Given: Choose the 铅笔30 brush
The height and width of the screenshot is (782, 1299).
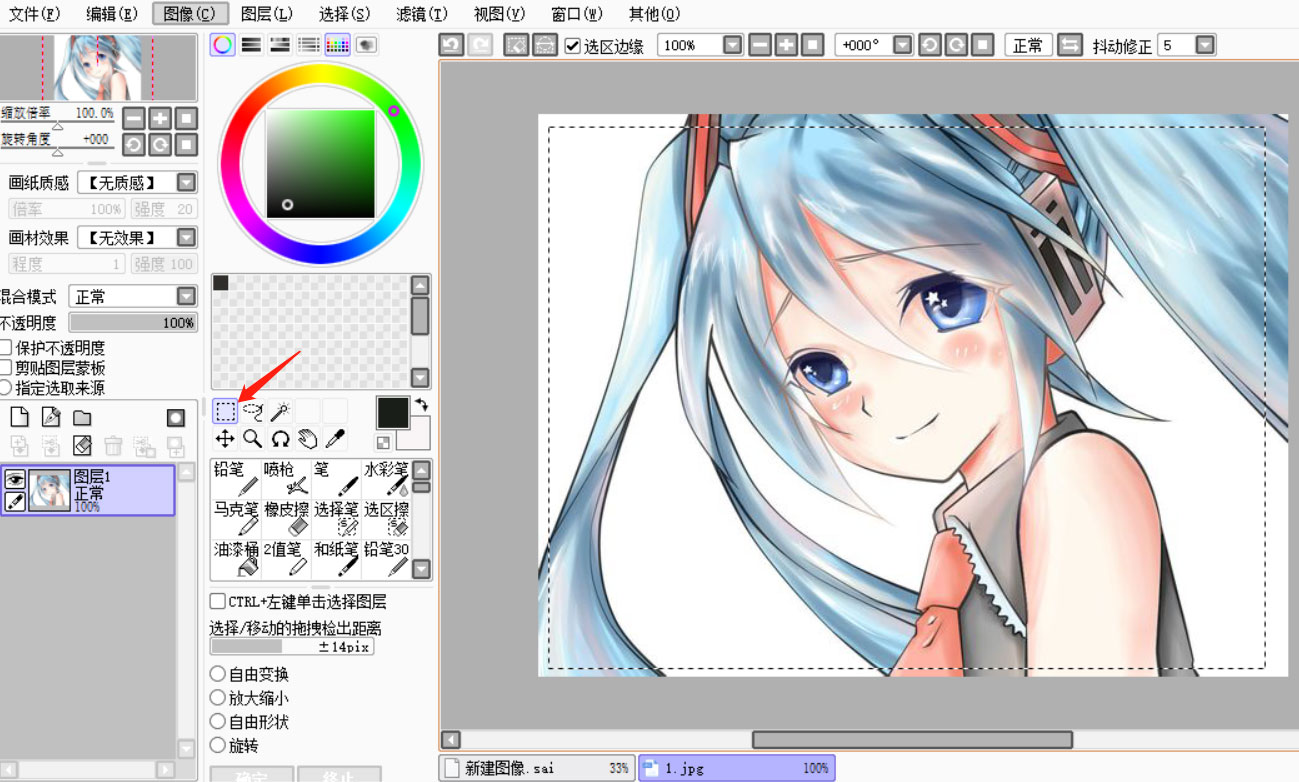Looking at the screenshot, I should point(386,560).
